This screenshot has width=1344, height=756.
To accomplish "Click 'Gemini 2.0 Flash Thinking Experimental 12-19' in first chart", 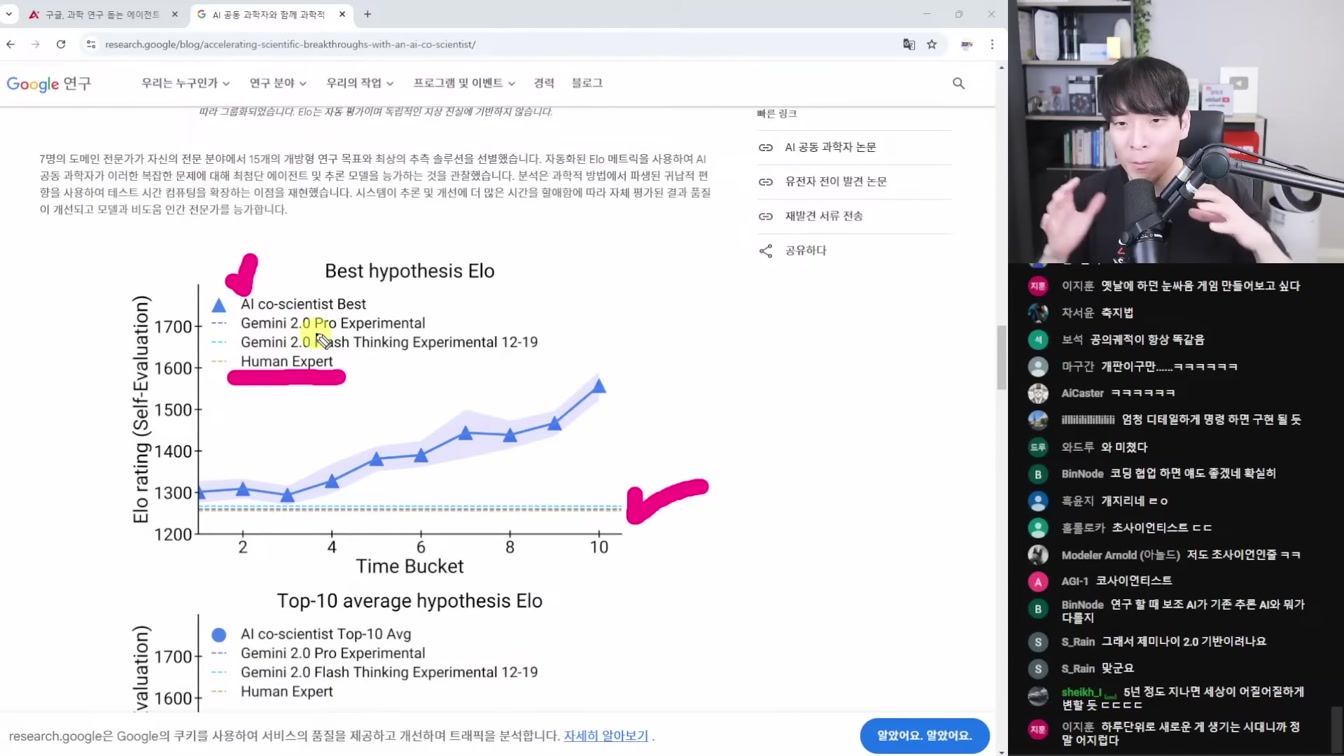I will [x=389, y=342].
